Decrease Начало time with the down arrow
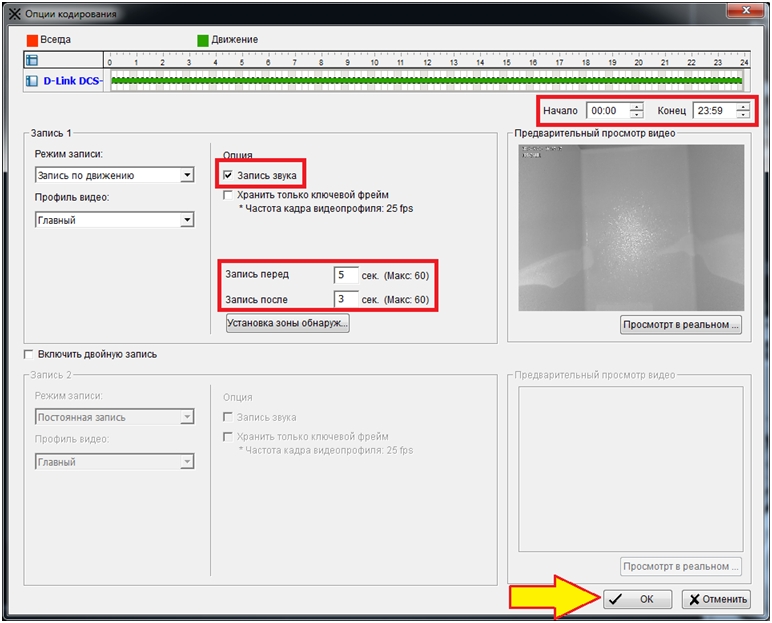Image resolution: width=772 pixels, height=623 pixels. (636, 115)
